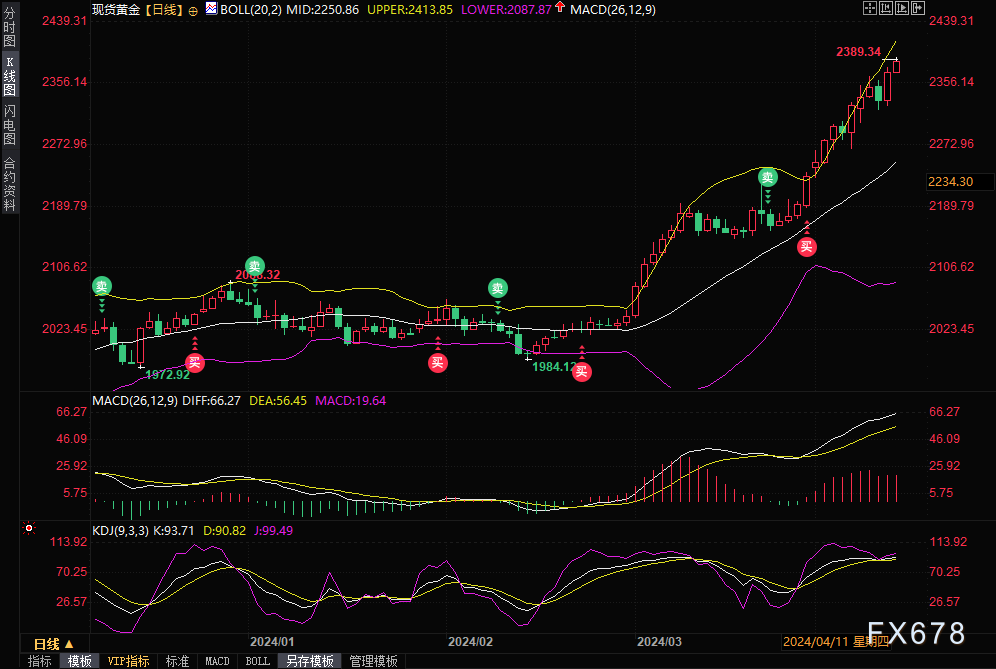Click the small red icon beside KDJ label
The height and width of the screenshot is (669, 996).
point(29,527)
